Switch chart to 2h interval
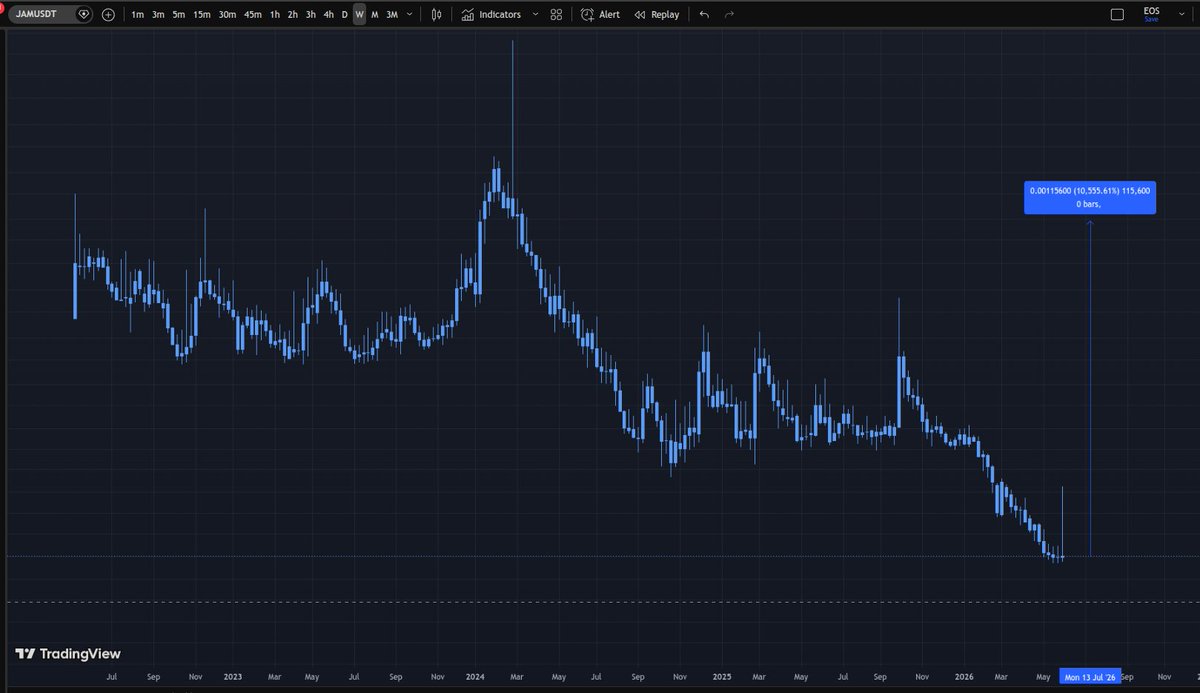Image resolution: width=1200 pixels, height=693 pixels. tap(293, 15)
